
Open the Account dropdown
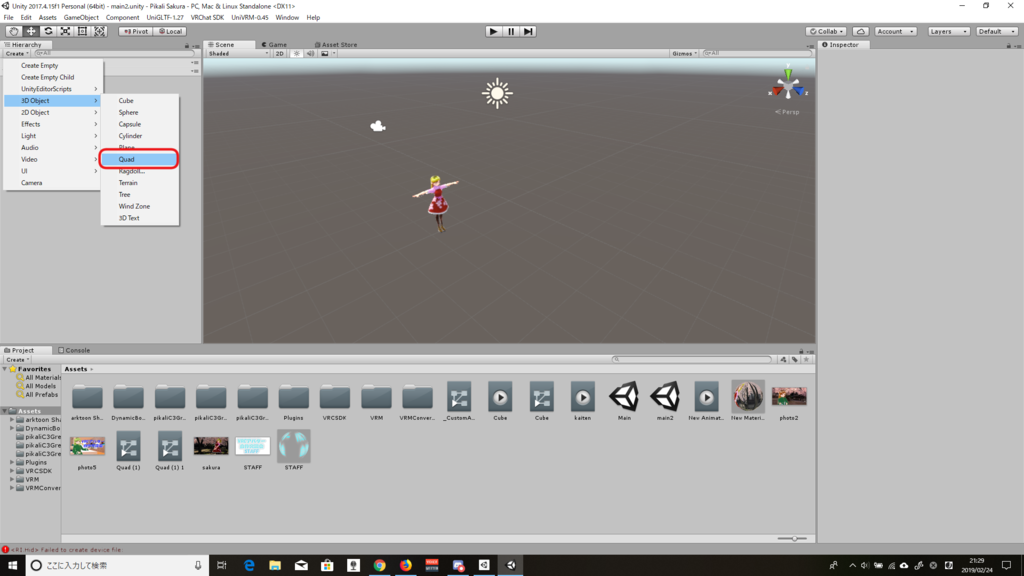coord(895,31)
